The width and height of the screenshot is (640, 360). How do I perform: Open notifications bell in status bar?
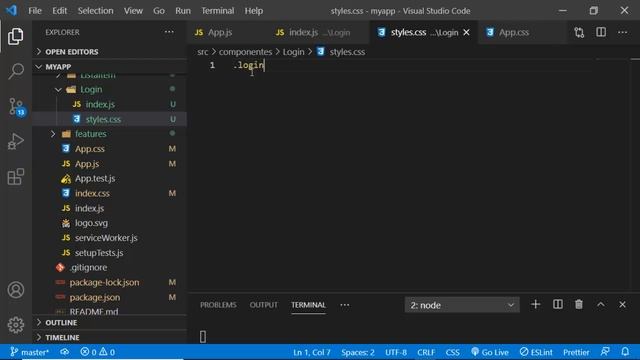coord(625,351)
